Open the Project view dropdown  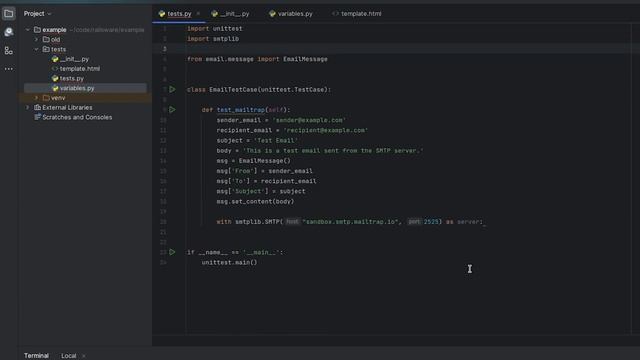tap(37, 13)
